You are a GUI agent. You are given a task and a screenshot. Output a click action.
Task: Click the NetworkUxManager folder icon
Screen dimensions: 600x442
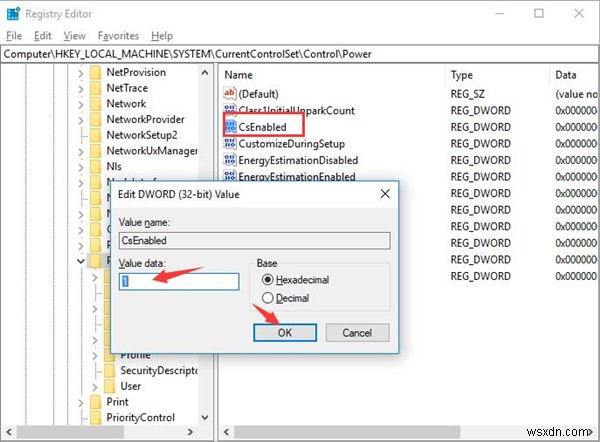tap(95, 151)
